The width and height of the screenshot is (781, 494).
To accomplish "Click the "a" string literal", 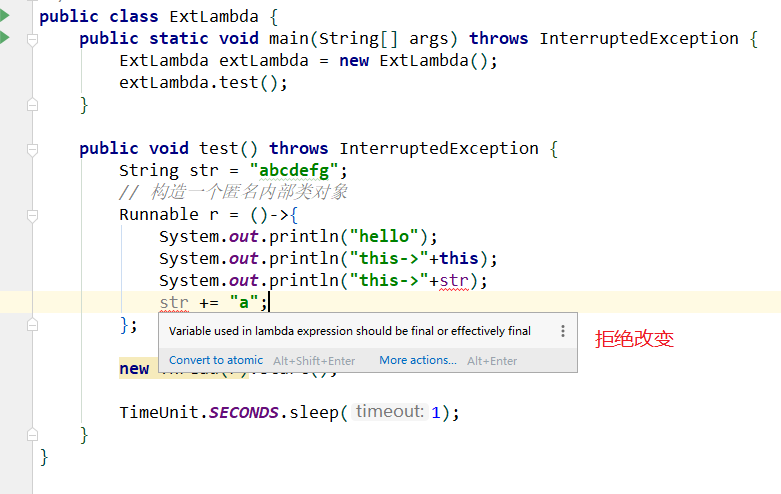I will 244,302.
